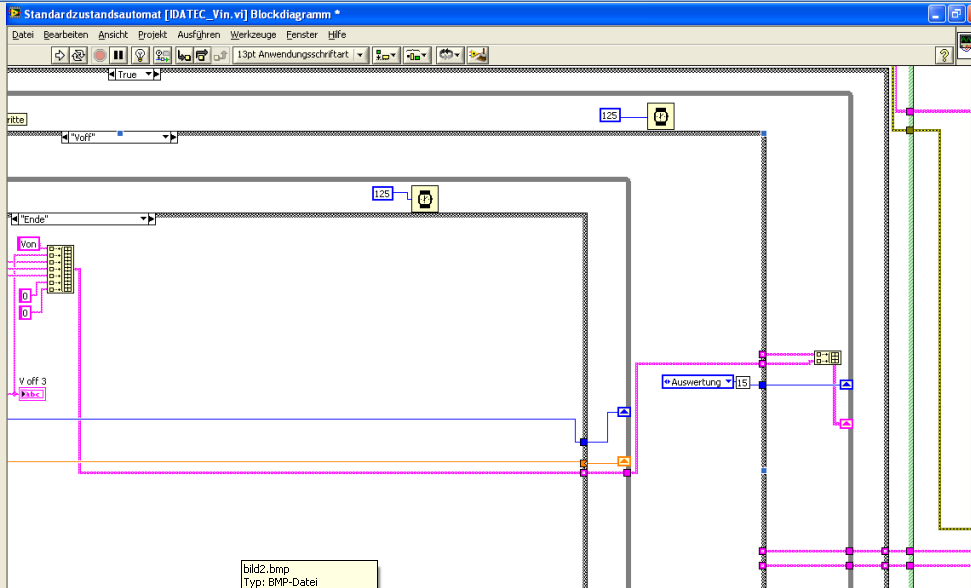Select the array function wired to Von

(61, 269)
